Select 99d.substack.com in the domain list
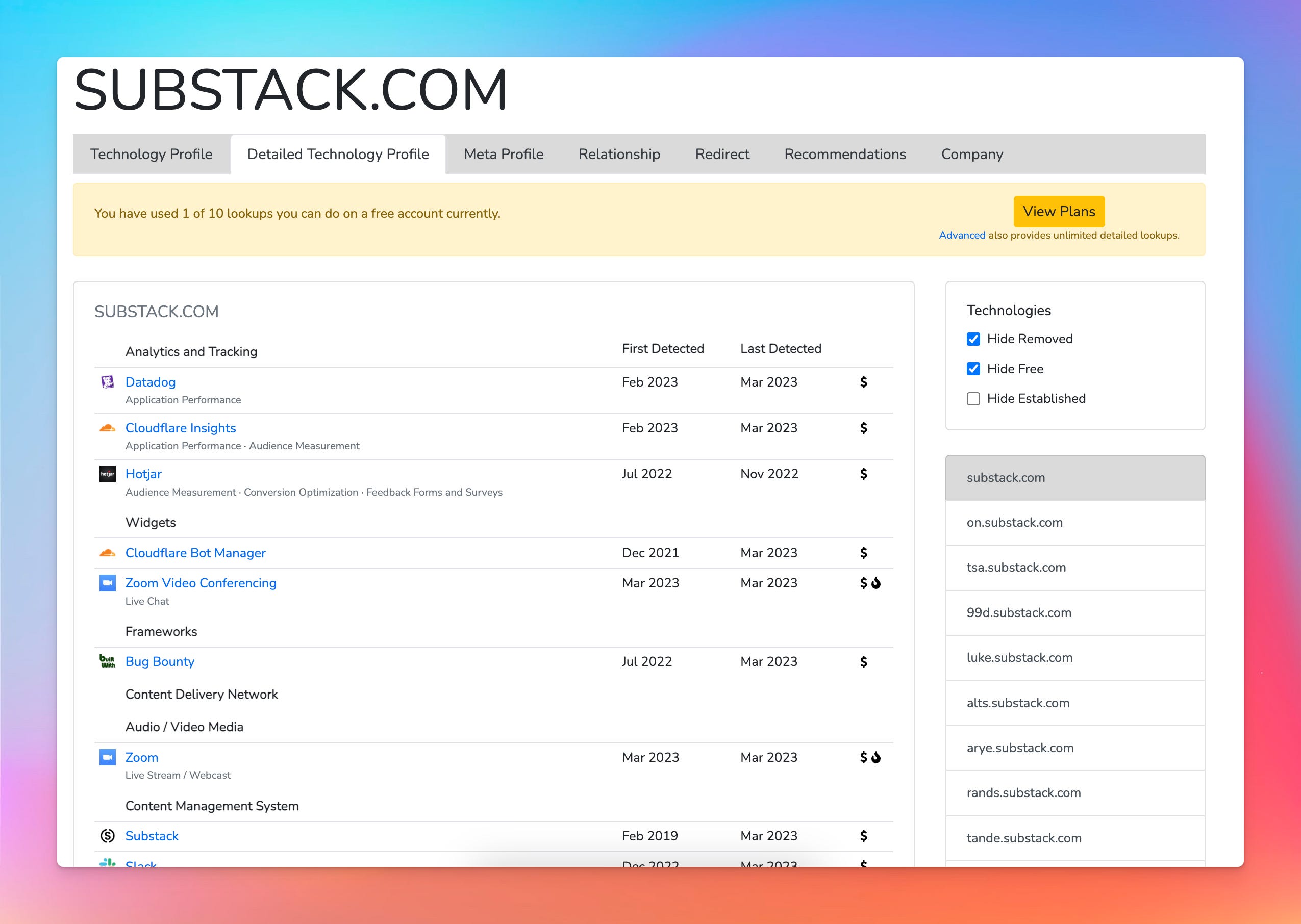The width and height of the screenshot is (1301, 924). click(x=1075, y=613)
